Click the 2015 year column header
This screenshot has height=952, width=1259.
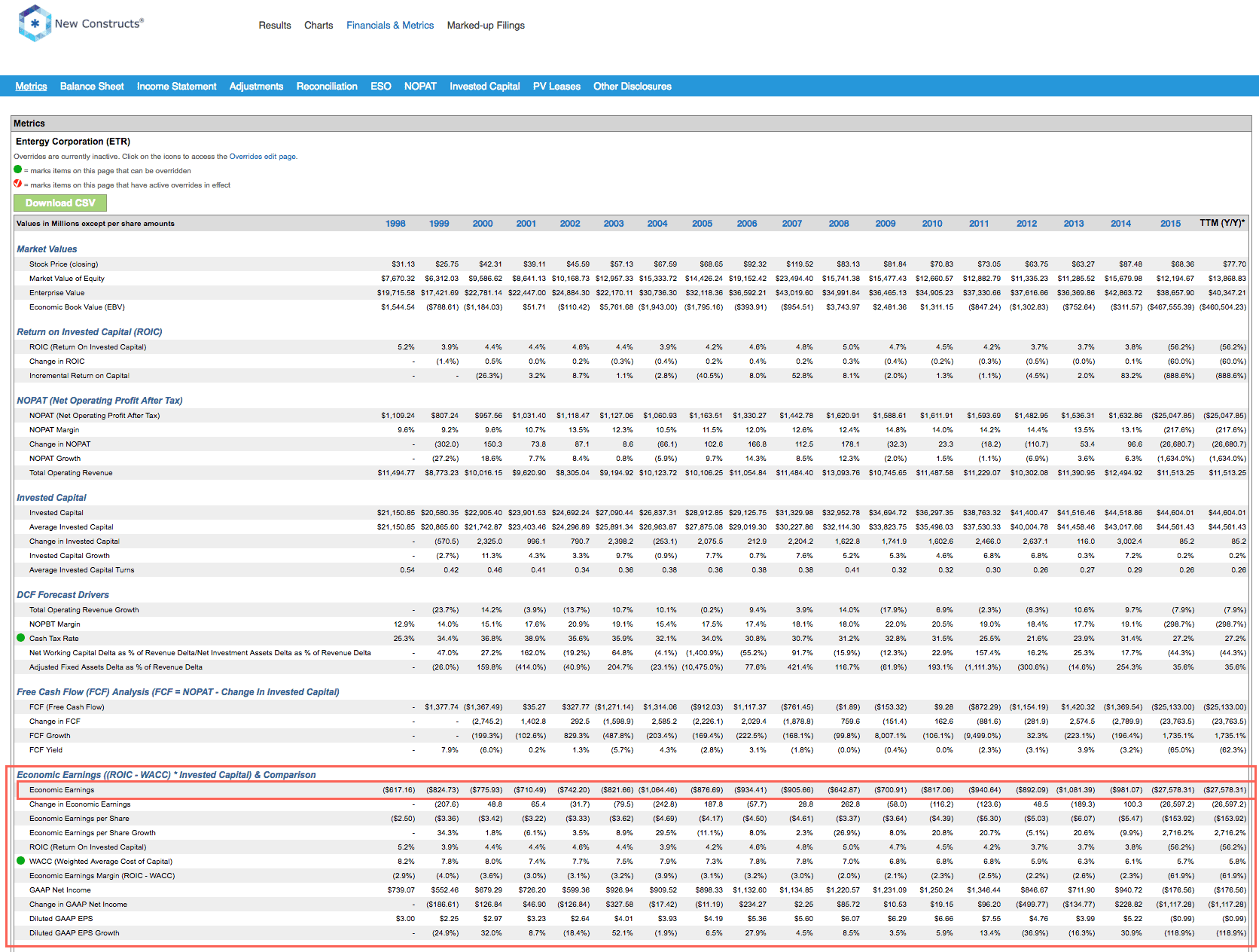point(1170,224)
